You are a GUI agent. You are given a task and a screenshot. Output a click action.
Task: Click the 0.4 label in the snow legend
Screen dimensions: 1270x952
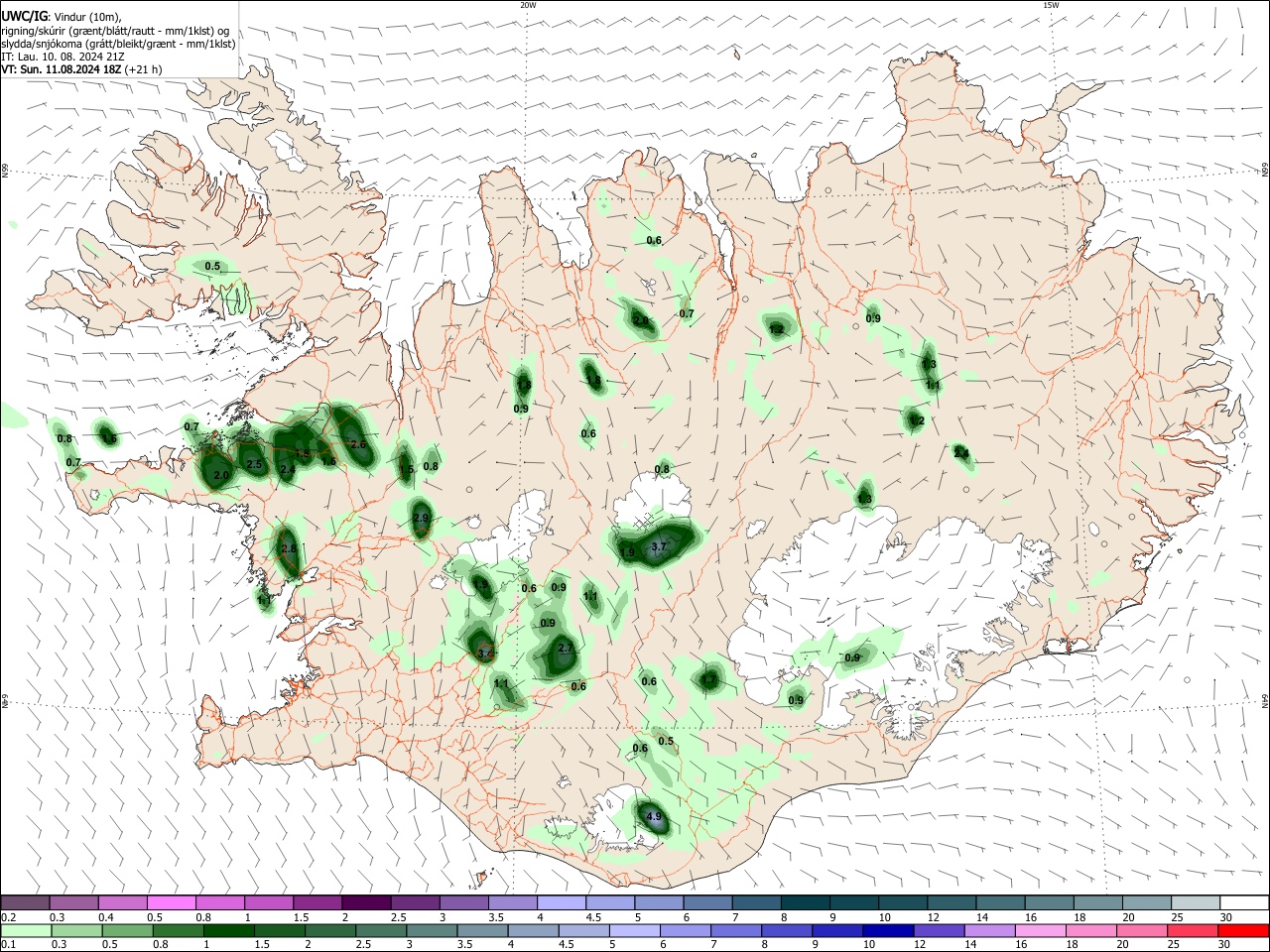pyautogui.click(x=106, y=917)
